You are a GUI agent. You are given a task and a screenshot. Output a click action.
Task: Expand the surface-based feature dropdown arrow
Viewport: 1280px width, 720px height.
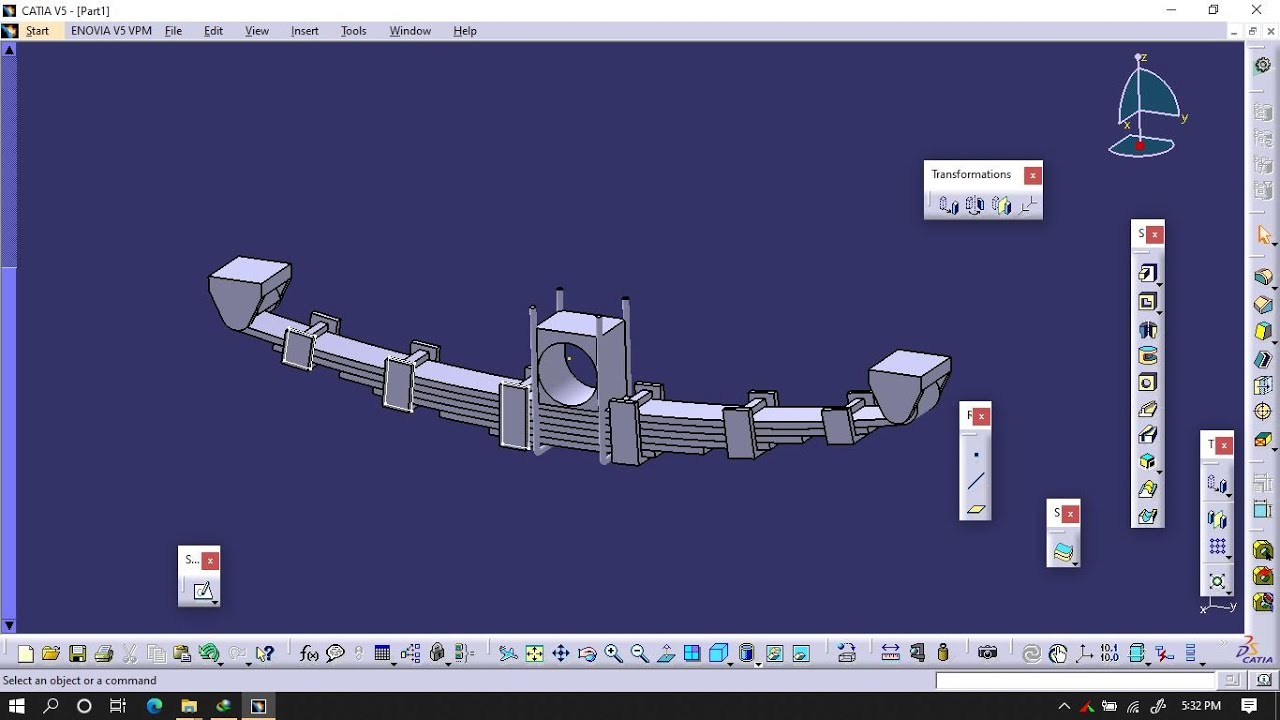[x=1075, y=563]
